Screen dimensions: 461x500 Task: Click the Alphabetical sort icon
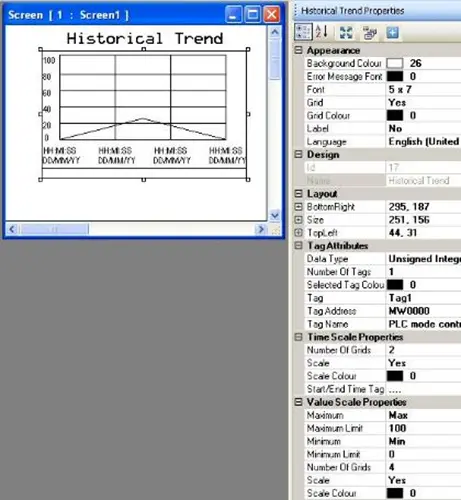coord(322,32)
